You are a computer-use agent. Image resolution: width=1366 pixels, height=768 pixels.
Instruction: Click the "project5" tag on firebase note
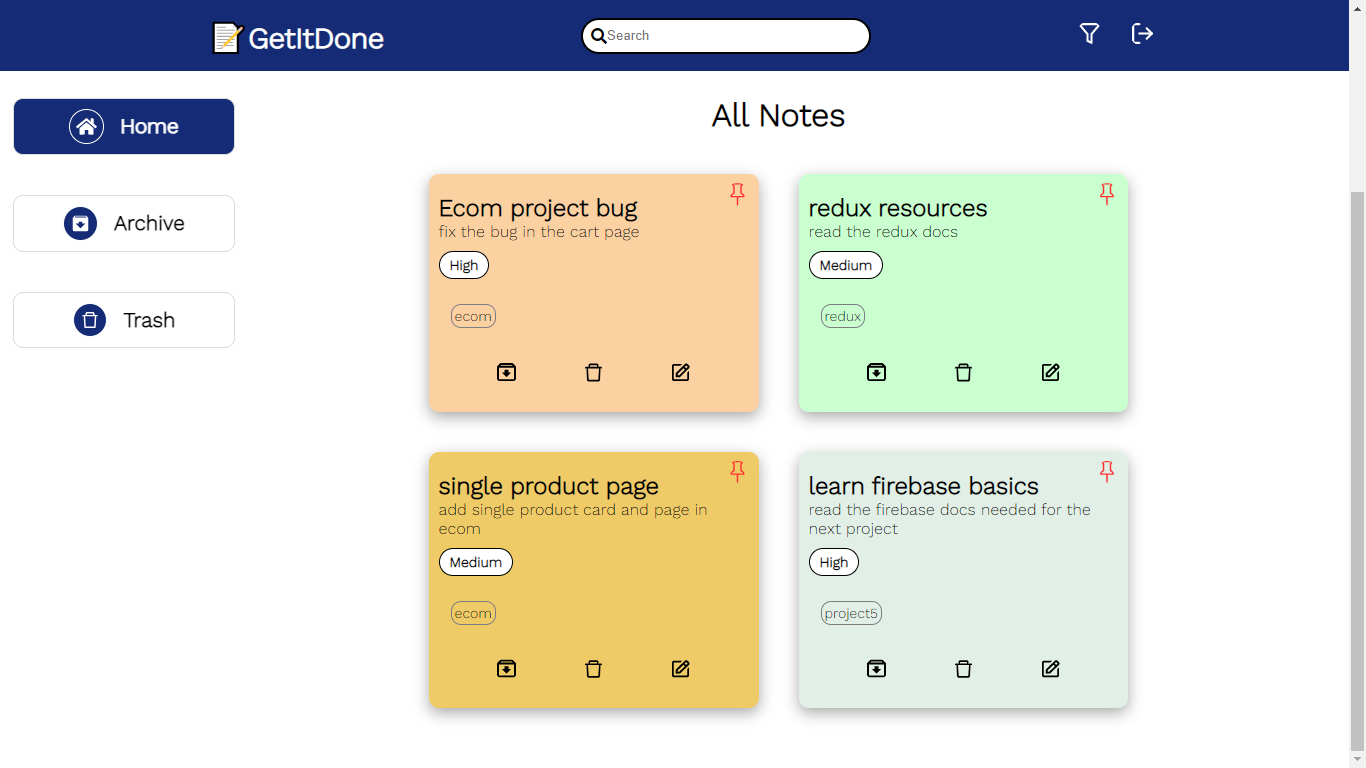tap(850, 613)
